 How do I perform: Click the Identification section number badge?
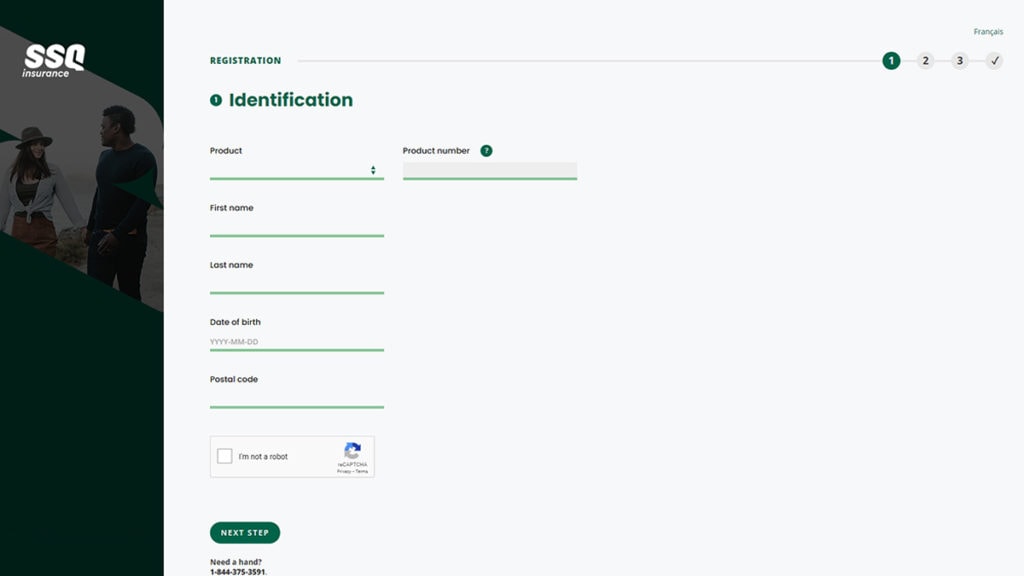(x=218, y=99)
